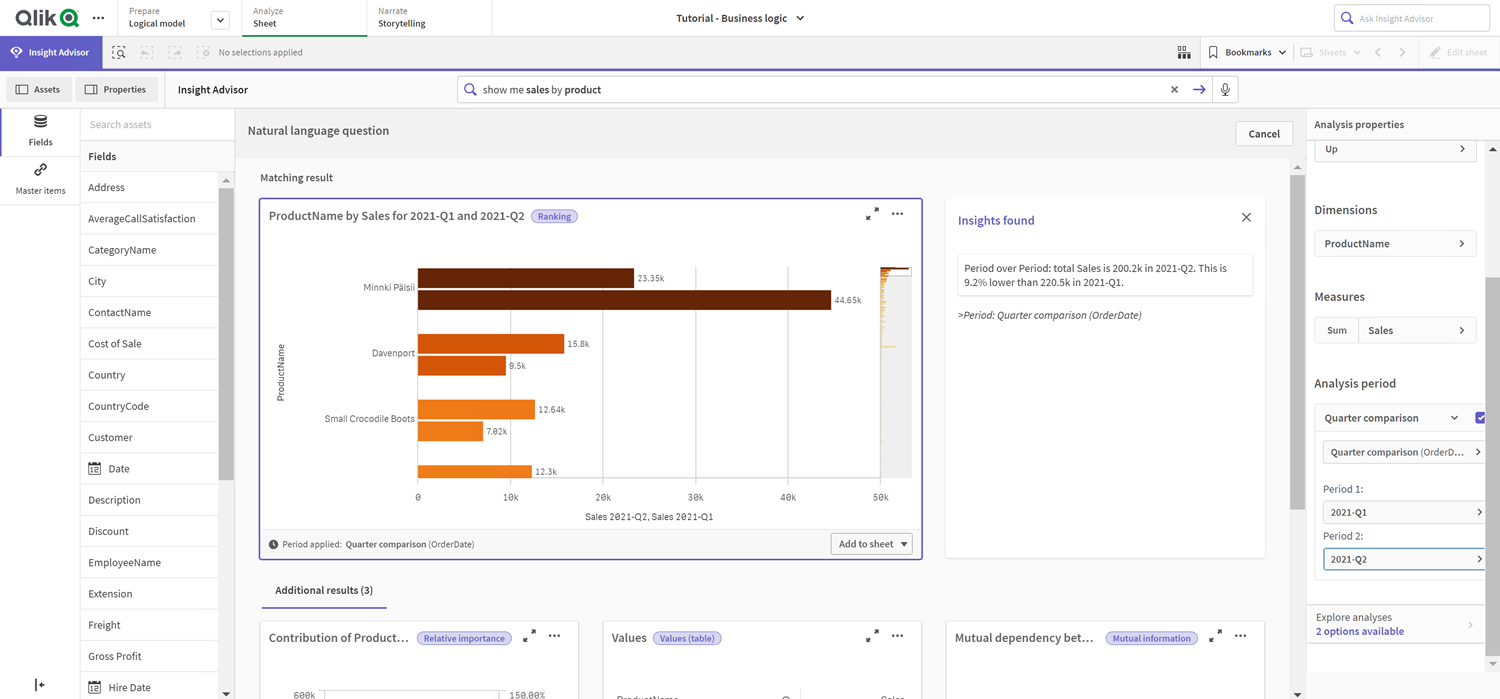Close the Insights found panel

pos(1246,217)
